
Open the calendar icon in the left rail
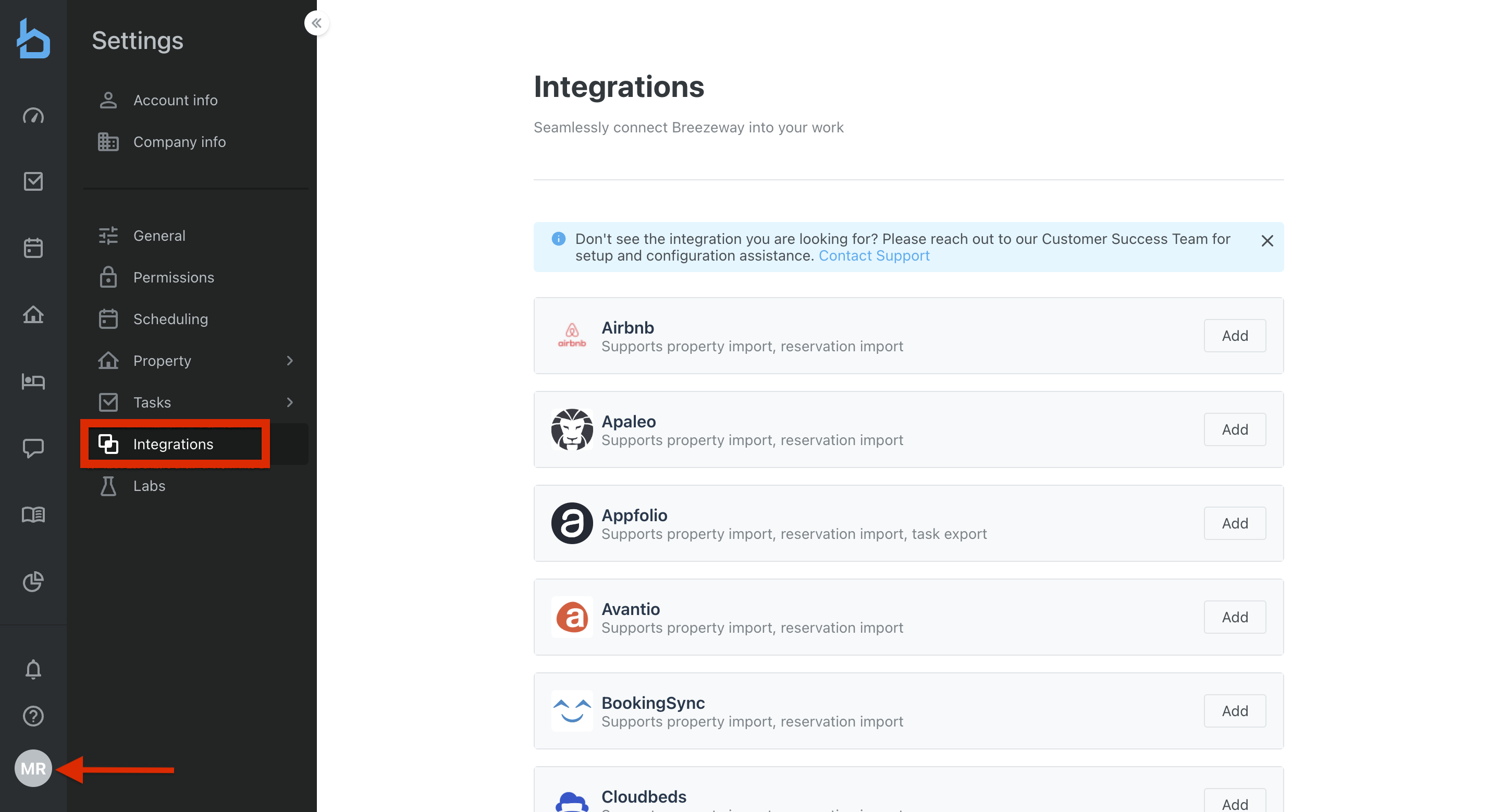click(33, 248)
